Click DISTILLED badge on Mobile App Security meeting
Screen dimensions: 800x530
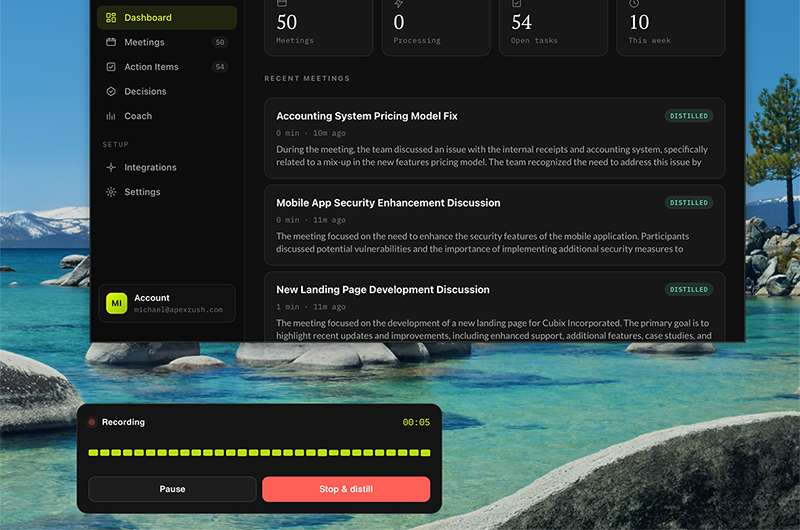click(x=689, y=203)
